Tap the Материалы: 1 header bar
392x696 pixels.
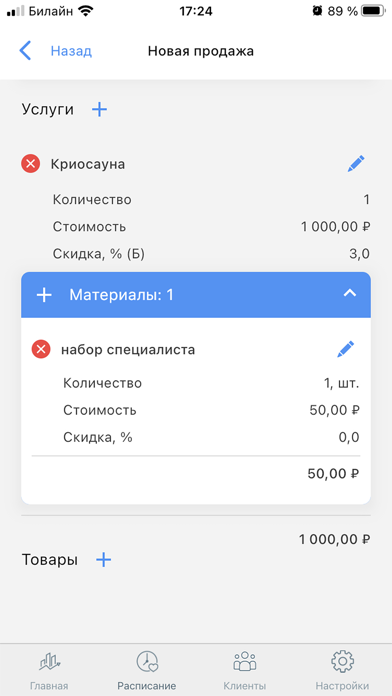coord(196,295)
